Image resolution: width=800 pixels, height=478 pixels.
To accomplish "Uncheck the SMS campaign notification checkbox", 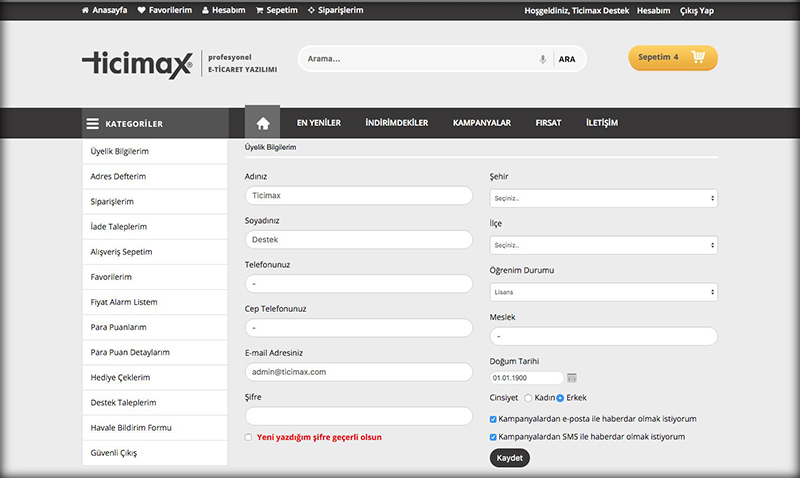I will coord(493,437).
